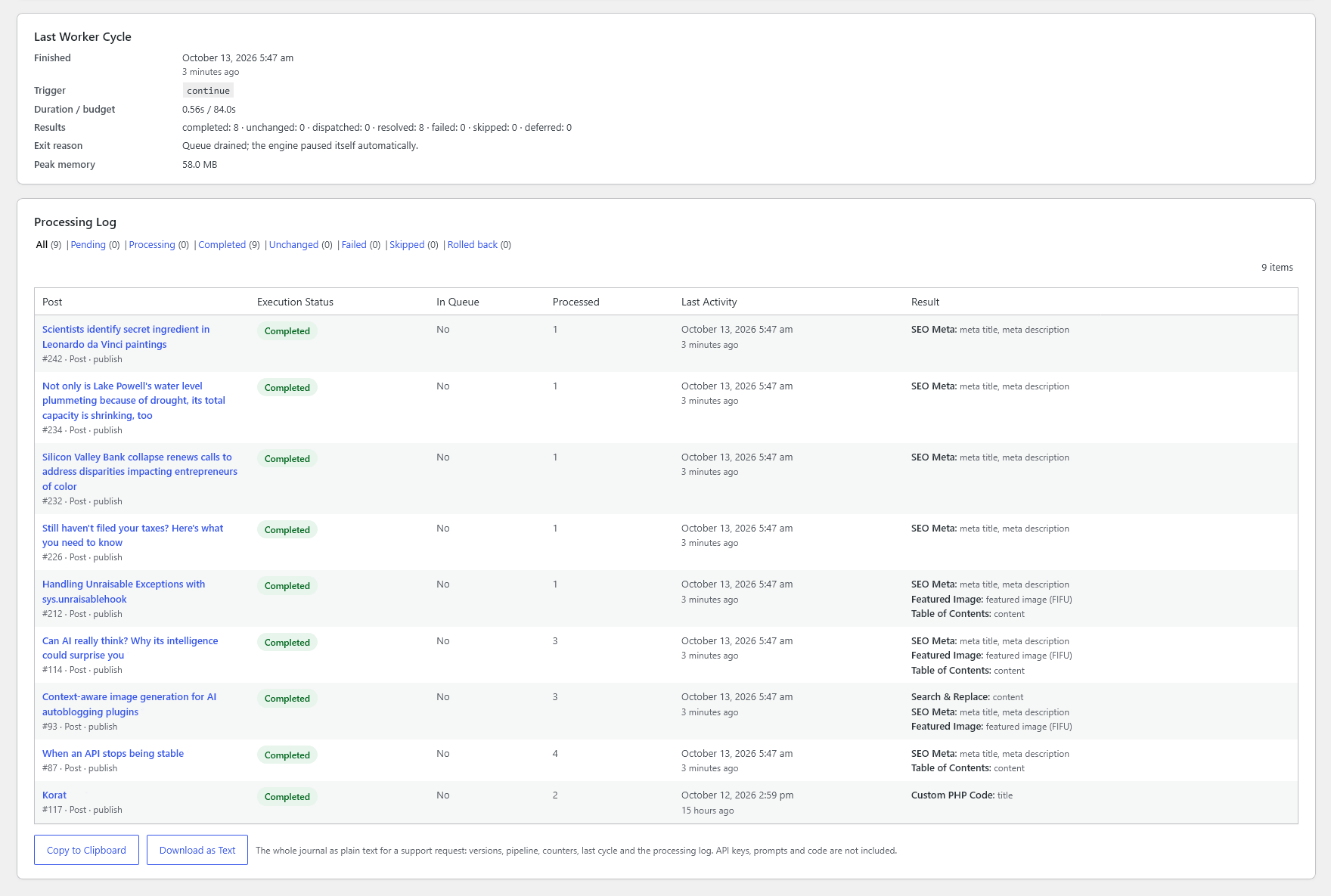Click the Post column header
The image size is (1331, 896).
tap(52, 302)
